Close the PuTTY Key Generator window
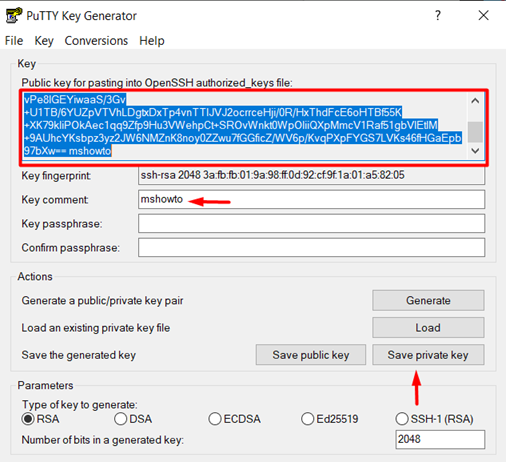 coord(484,15)
